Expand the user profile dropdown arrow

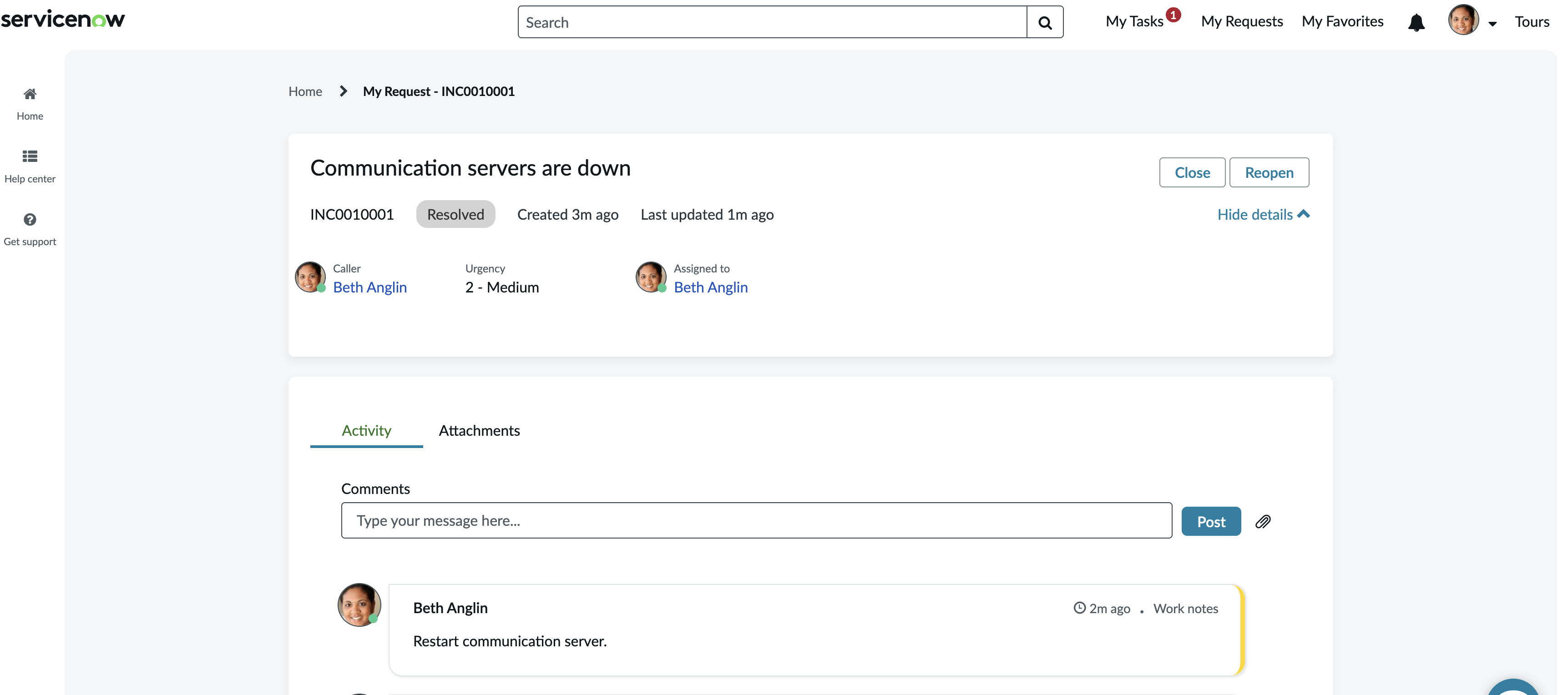tap(1492, 24)
